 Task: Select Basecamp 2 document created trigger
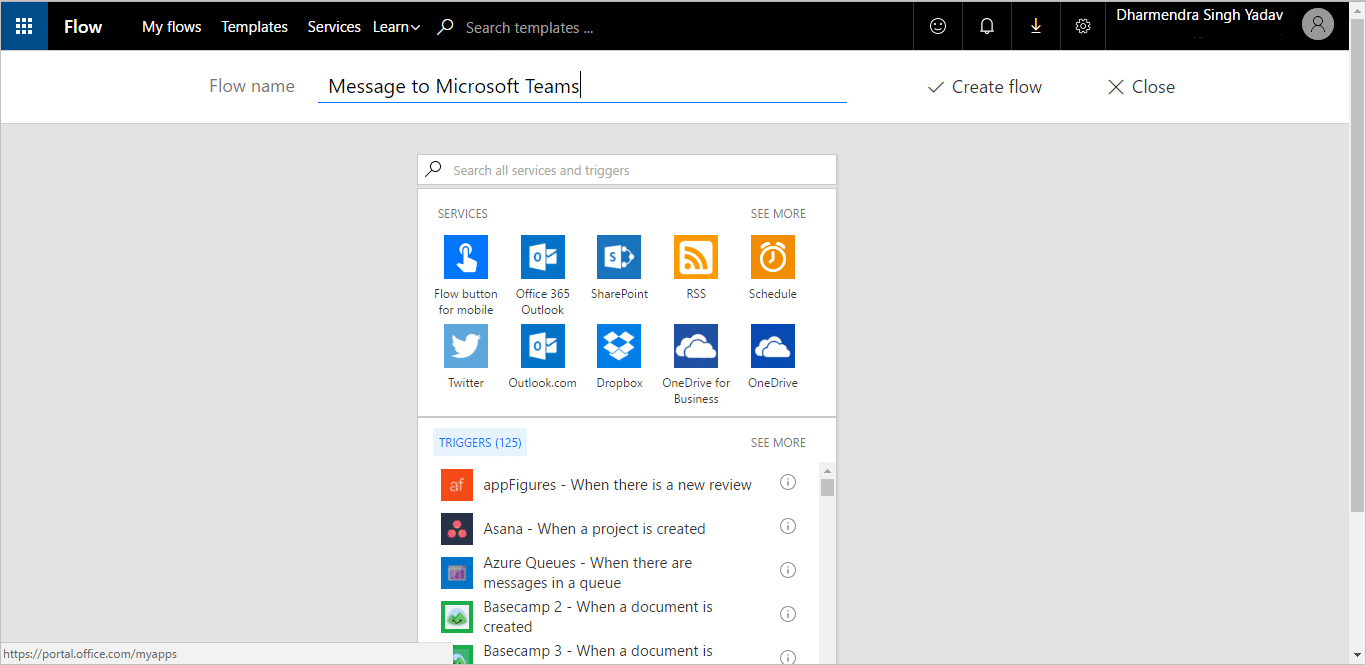[x=598, y=617]
